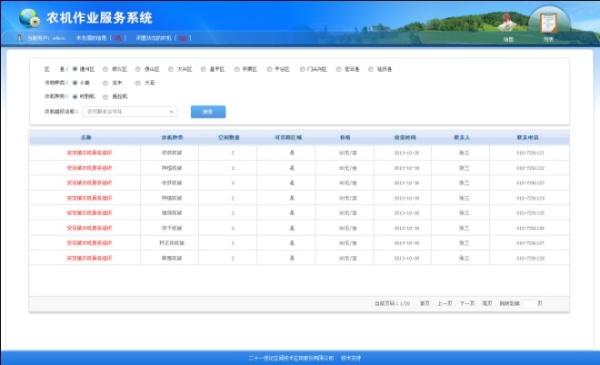Choose the 大豆 crop type option
The image size is (600, 365).
tap(138, 83)
